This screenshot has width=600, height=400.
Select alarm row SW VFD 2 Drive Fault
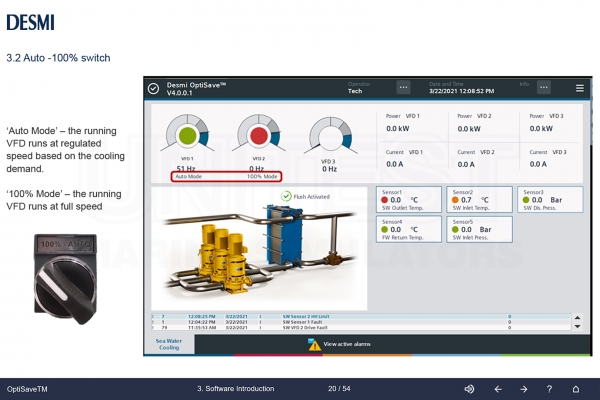pyautogui.click(x=361, y=328)
